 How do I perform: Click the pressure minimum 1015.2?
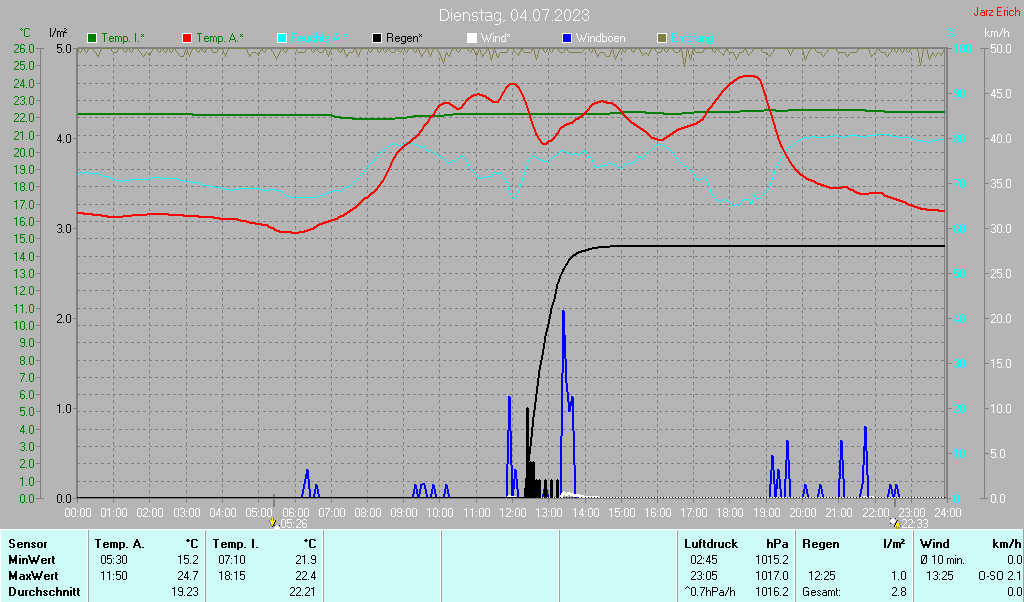[x=772, y=560]
